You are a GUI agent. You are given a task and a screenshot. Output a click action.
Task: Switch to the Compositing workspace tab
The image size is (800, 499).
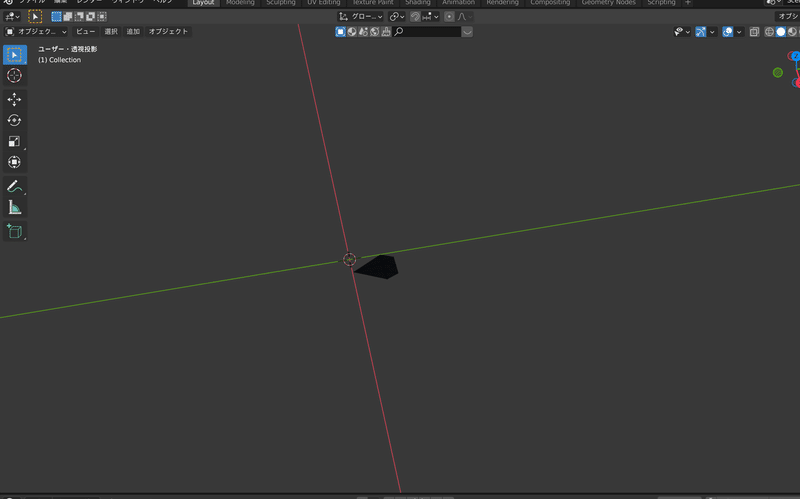click(x=550, y=3)
